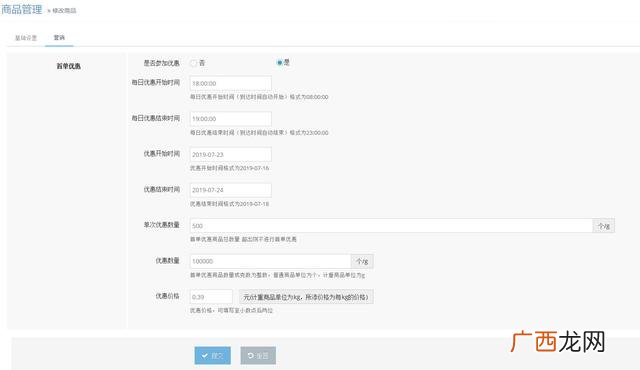640x370 pixels.
Task: Click the 个/g unit addon beside 100000
Action: point(362,261)
